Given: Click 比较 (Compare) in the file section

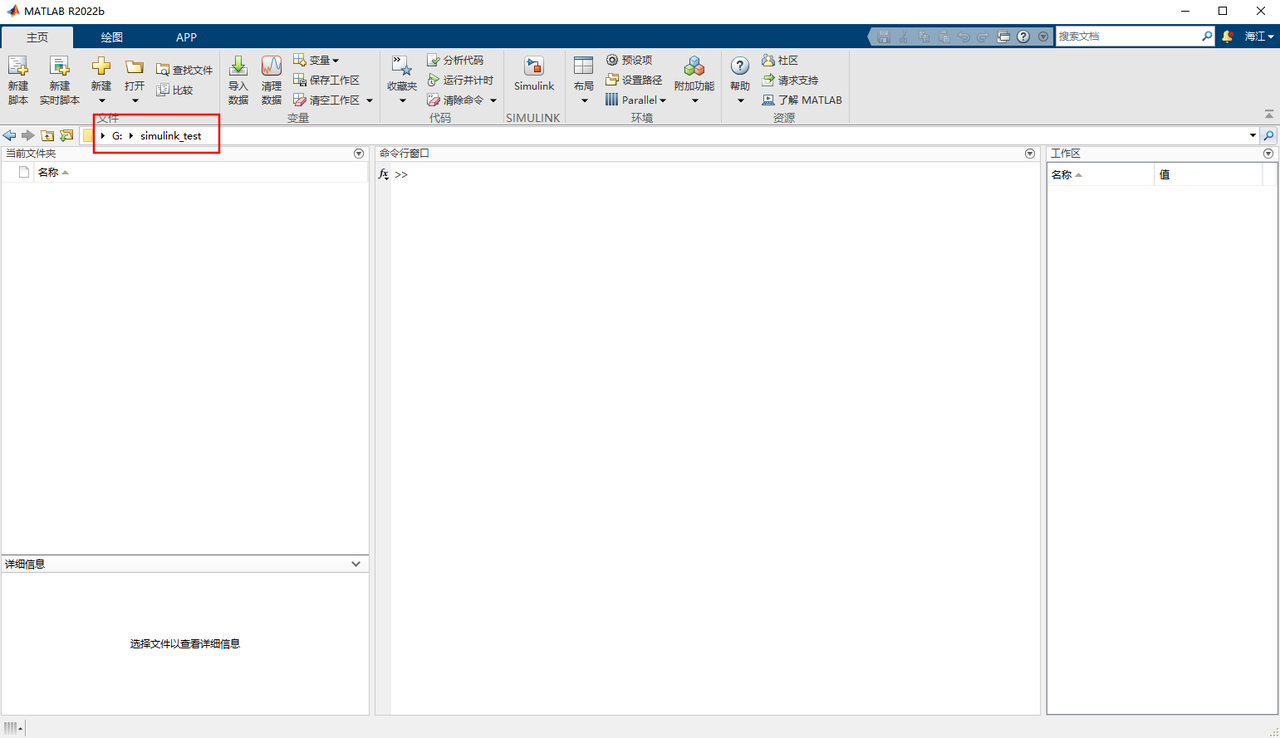Looking at the screenshot, I should (x=174, y=90).
